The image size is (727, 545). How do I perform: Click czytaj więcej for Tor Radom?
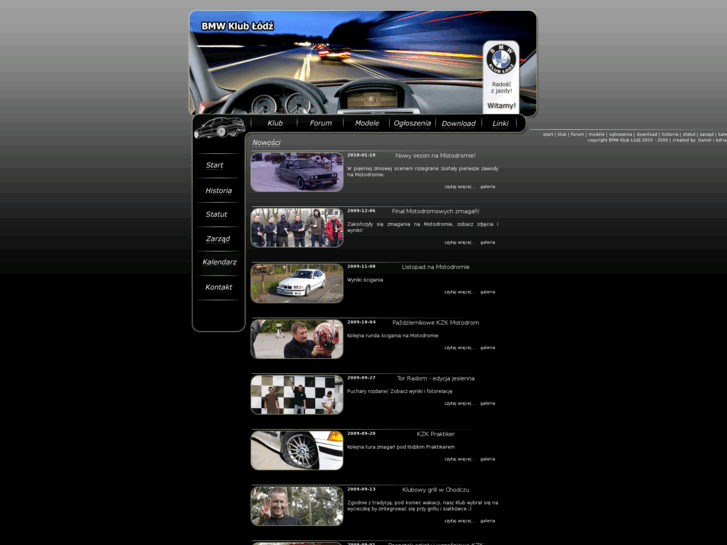pos(459,404)
